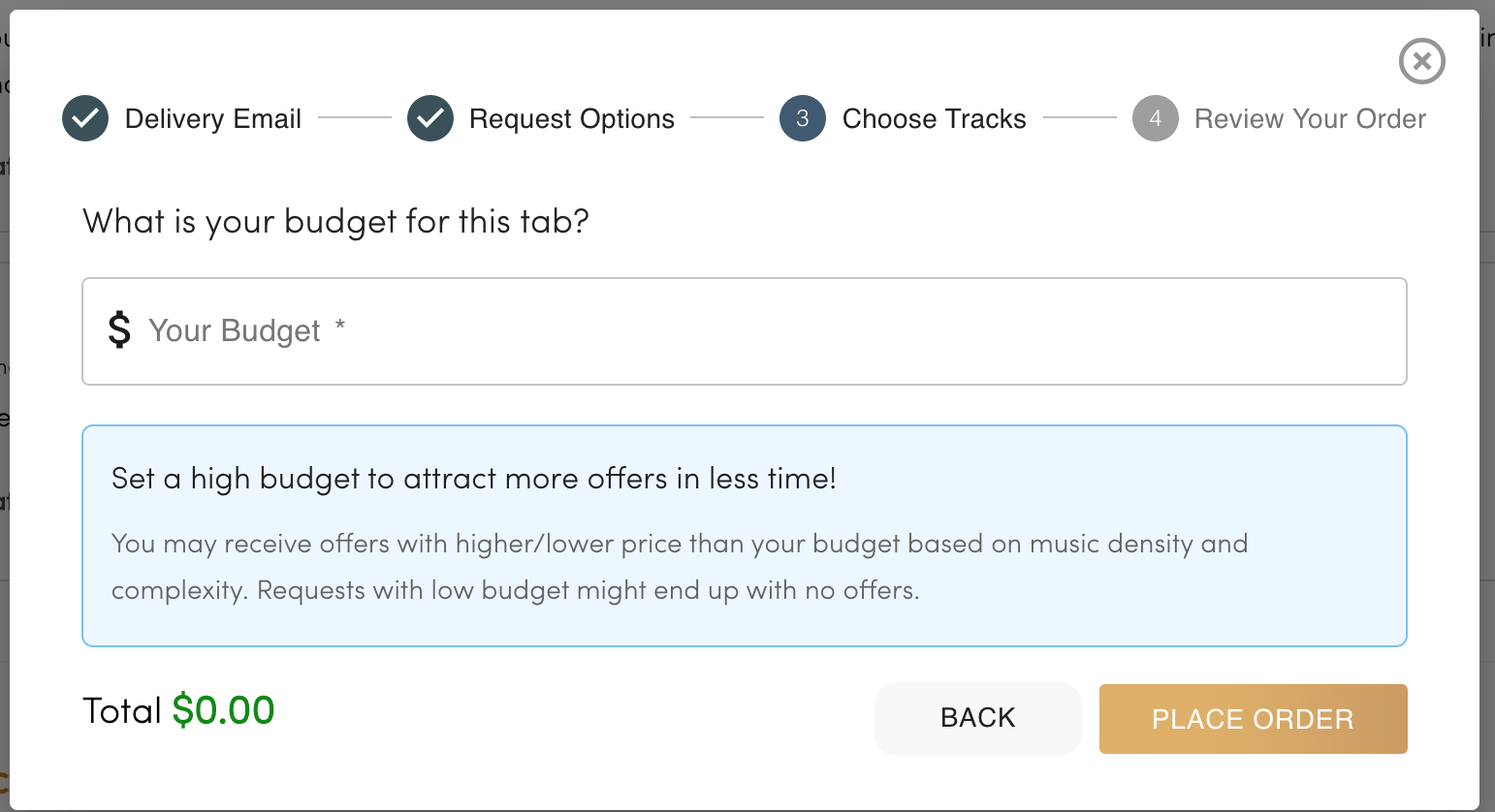Image resolution: width=1495 pixels, height=812 pixels.
Task: Open the Review Your Order step label
Action: [x=1311, y=119]
